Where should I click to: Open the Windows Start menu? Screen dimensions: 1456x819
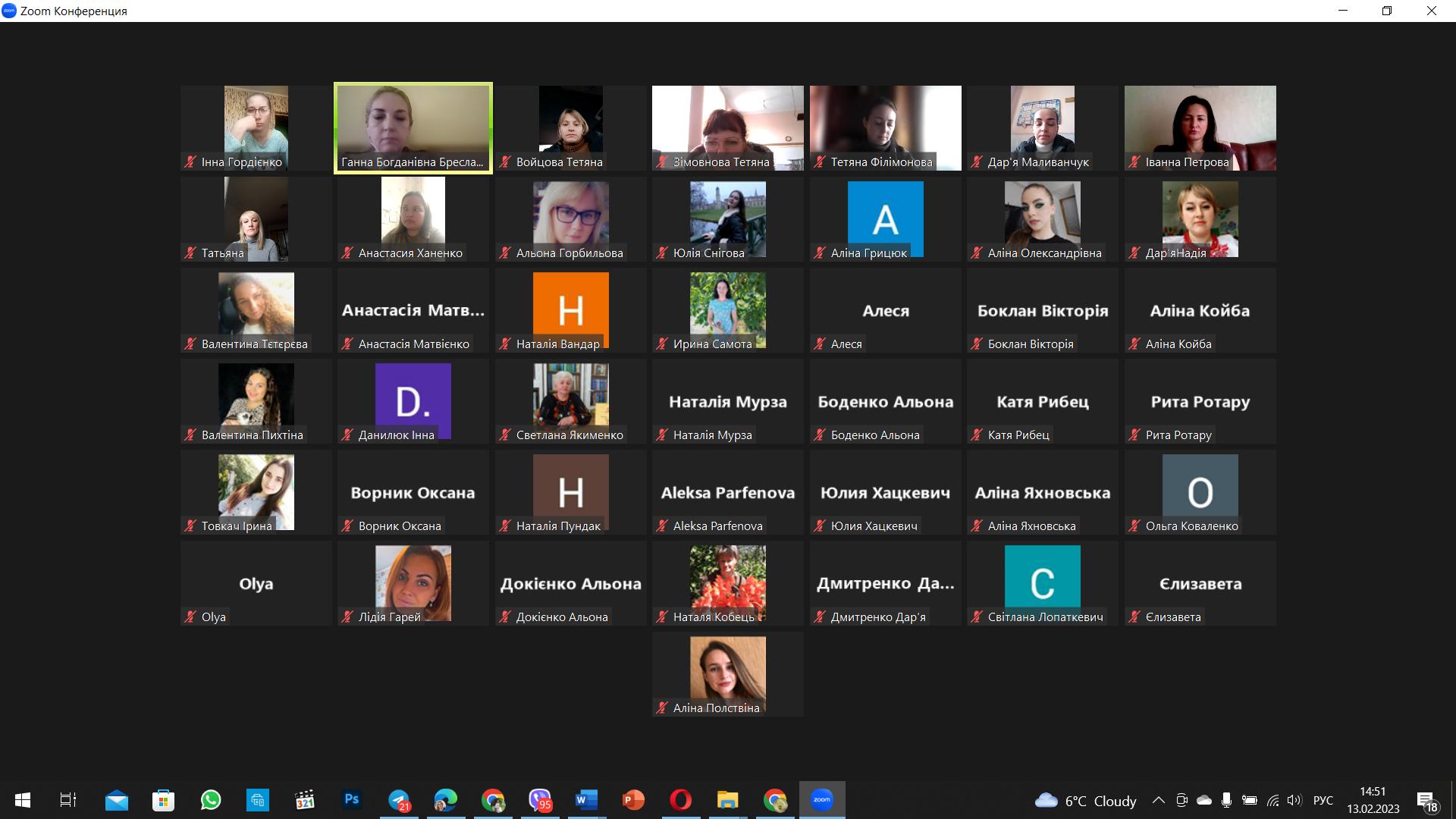click(23, 800)
